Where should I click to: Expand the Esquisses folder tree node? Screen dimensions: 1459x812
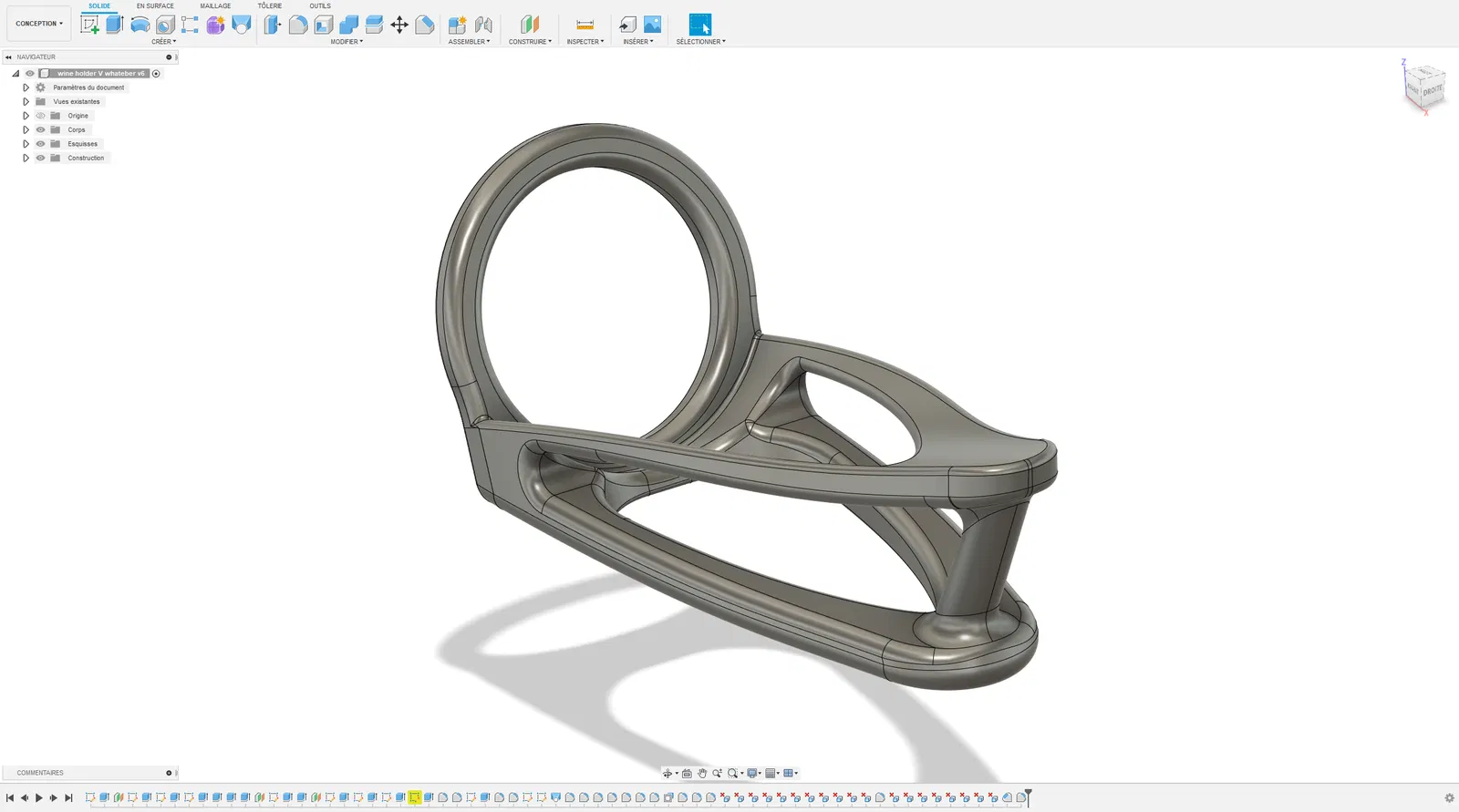pos(26,144)
